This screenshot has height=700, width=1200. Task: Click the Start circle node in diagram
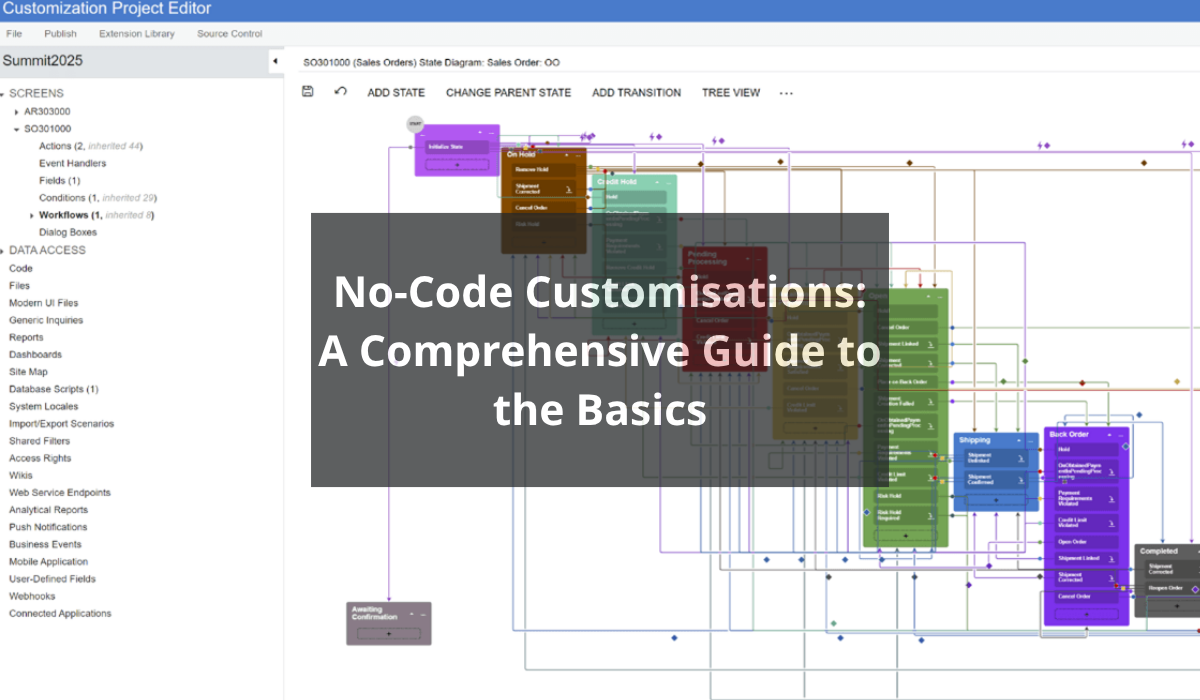tap(415, 124)
